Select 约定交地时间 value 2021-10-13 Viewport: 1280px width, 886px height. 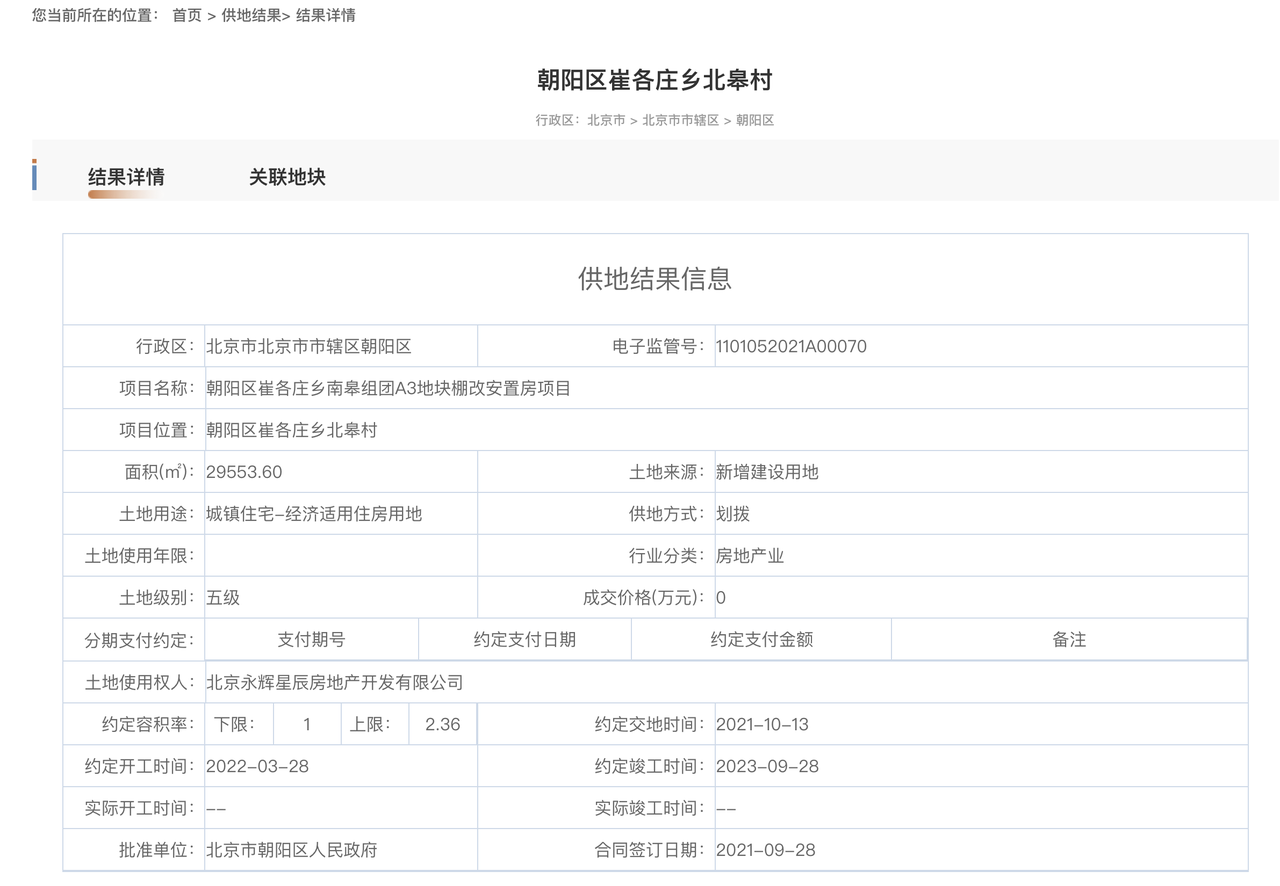[x=763, y=725]
